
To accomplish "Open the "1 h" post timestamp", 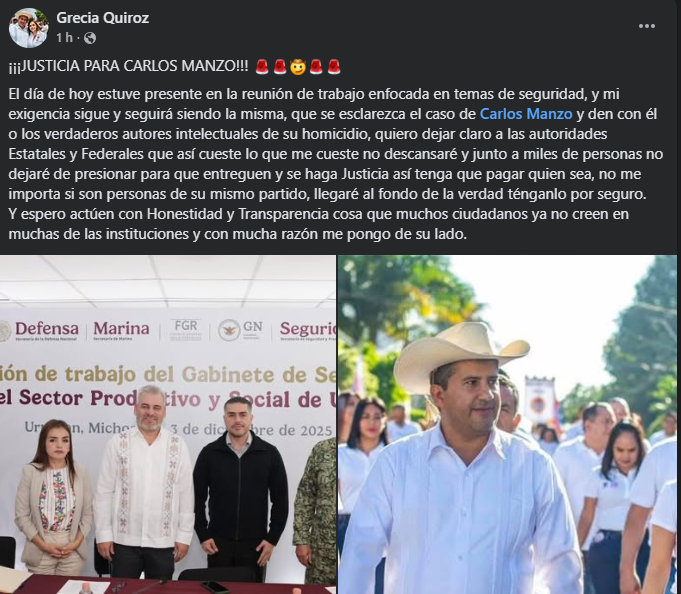I will pyautogui.click(x=64, y=38).
